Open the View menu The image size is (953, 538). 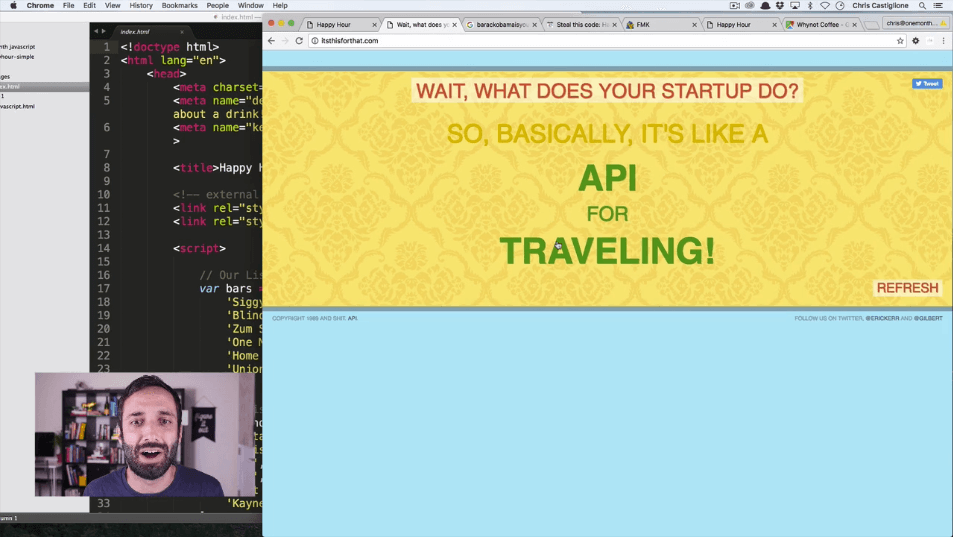pyautogui.click(x=112, y=5)
